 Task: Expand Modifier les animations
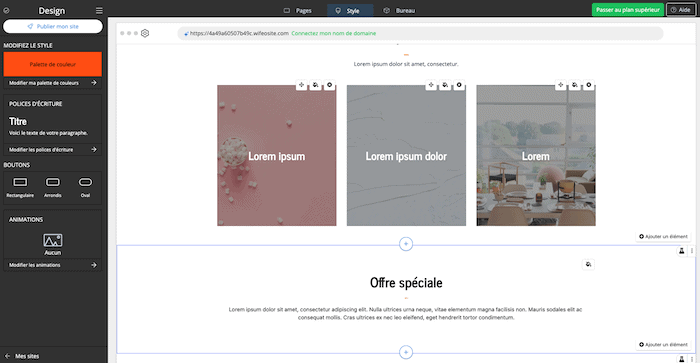(53, 265)
